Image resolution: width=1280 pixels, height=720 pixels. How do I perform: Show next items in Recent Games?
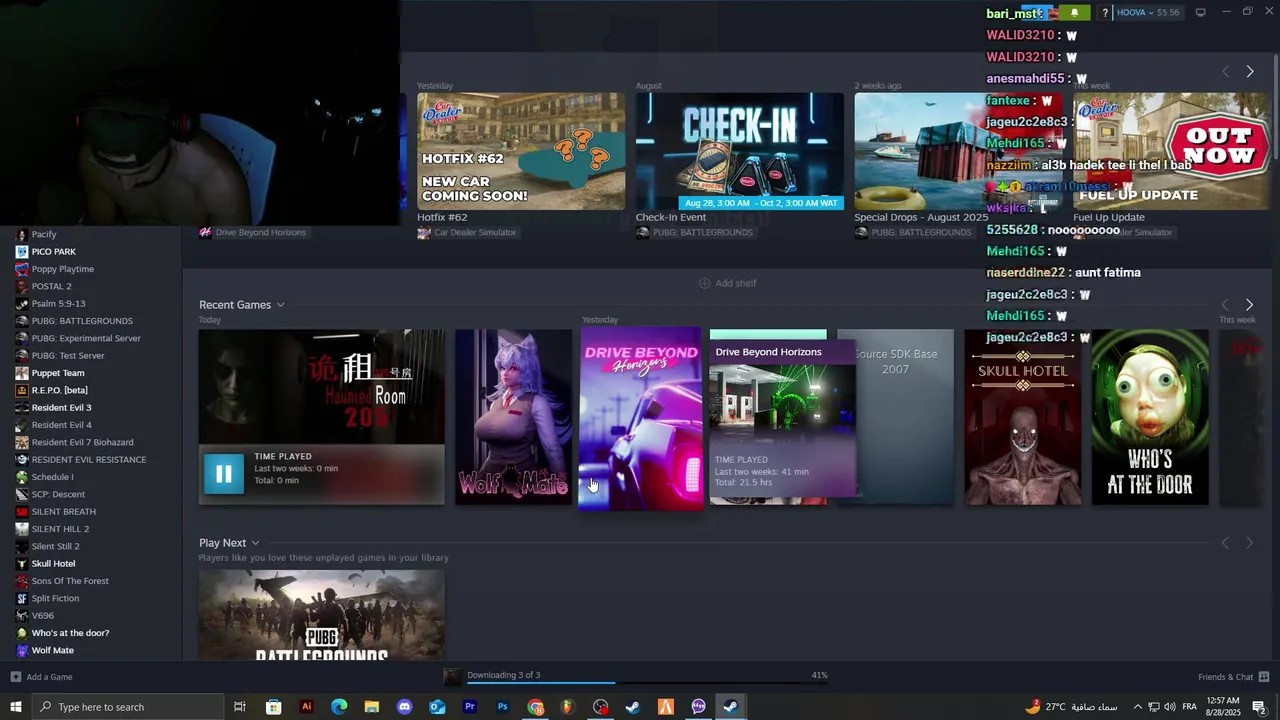pos(1249,305)
